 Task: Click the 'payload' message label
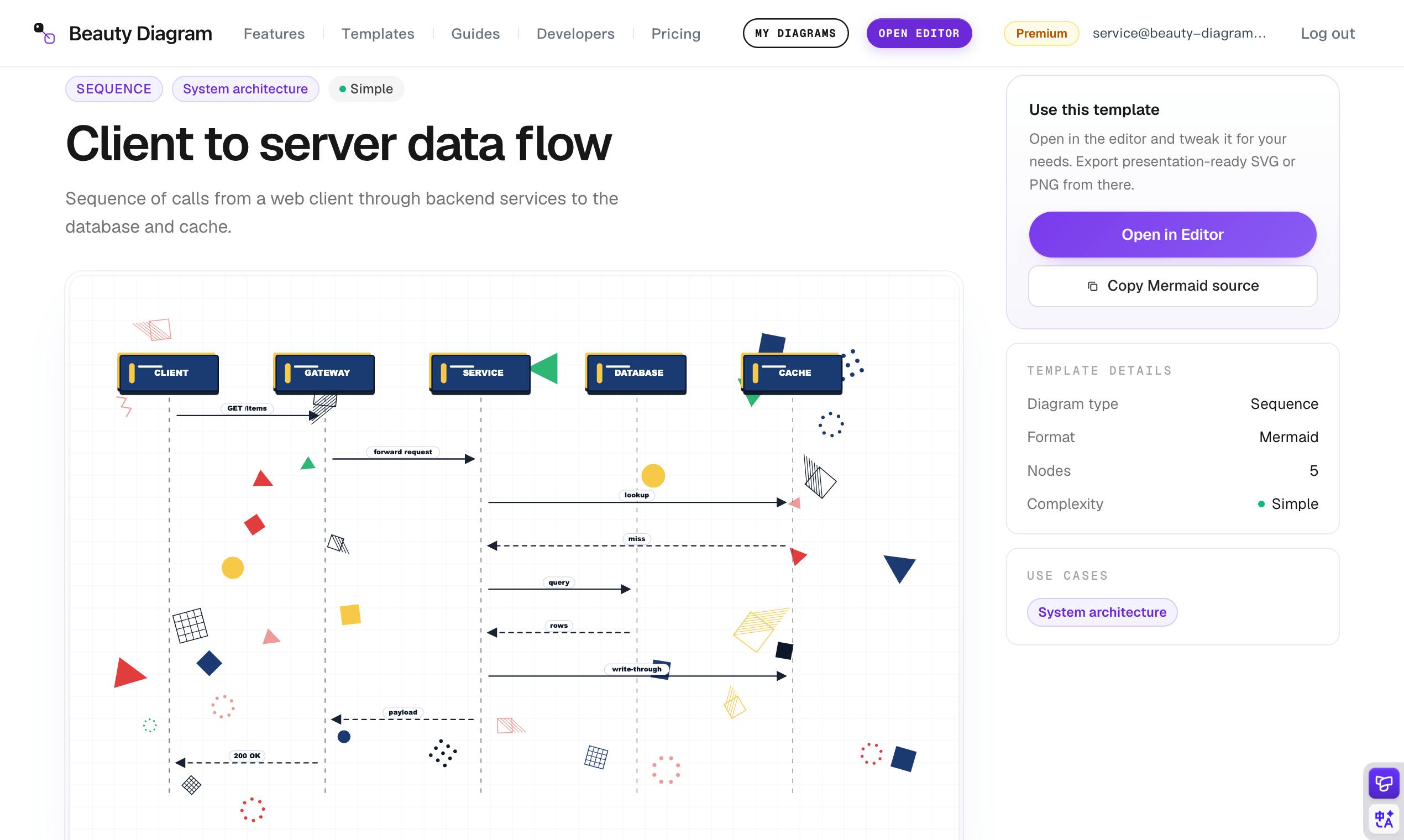pos(402,713)
